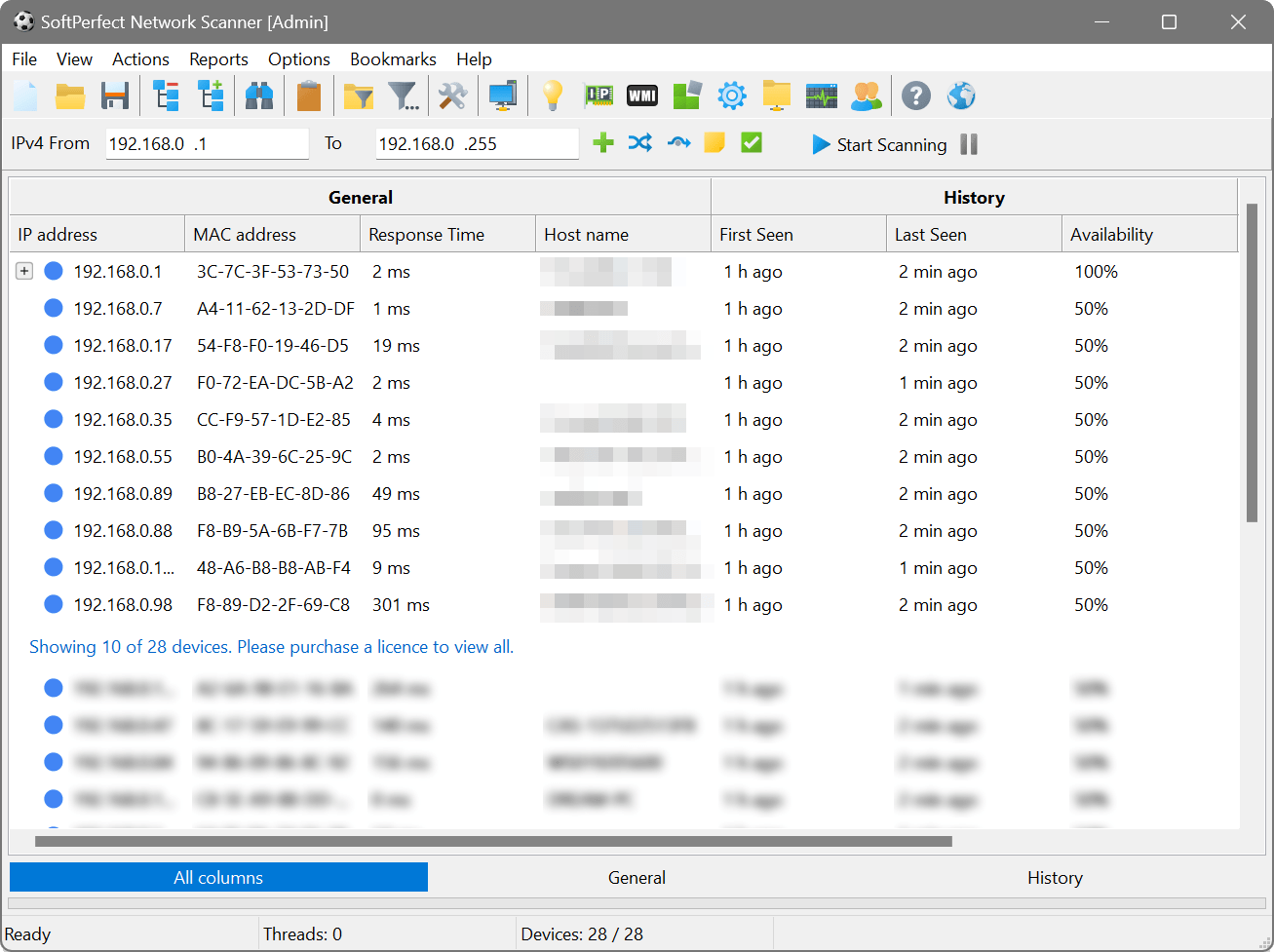
Task: Sort by the Last Seen column header
Action: click(975, 234)
